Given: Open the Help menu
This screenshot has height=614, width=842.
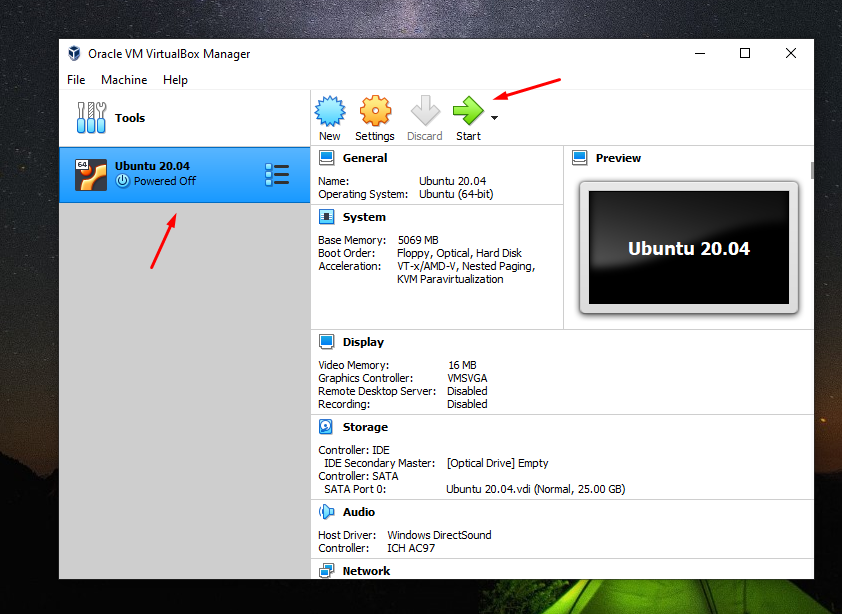Looking at the screenshot, I should pyautogui.click(x=175, y=80).
